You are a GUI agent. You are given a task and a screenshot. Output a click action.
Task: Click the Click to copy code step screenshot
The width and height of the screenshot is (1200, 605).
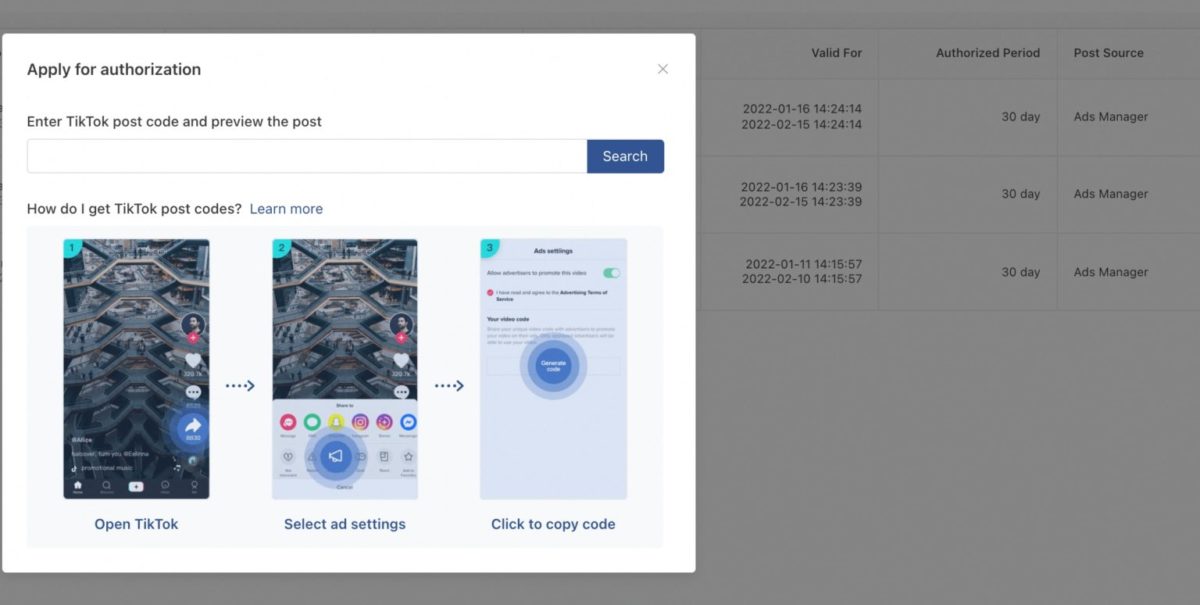click(553, 369)
